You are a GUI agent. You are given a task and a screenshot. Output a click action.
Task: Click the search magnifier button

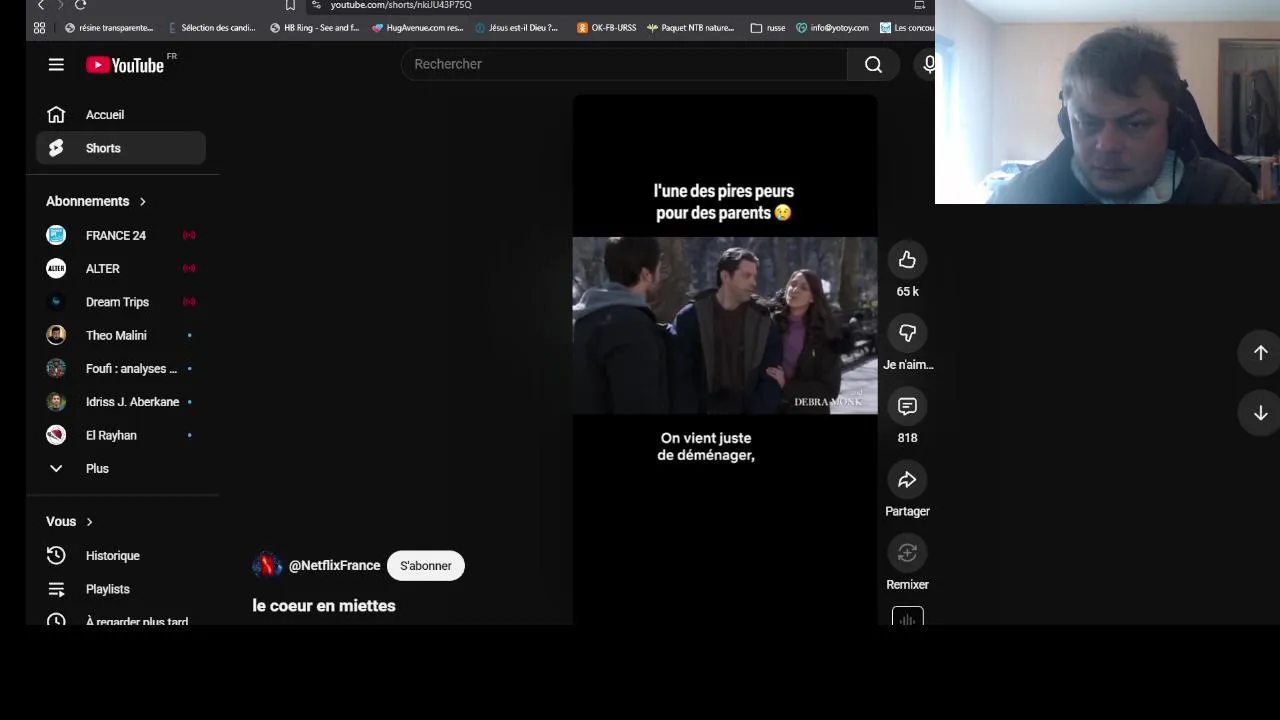click(873, 64)
